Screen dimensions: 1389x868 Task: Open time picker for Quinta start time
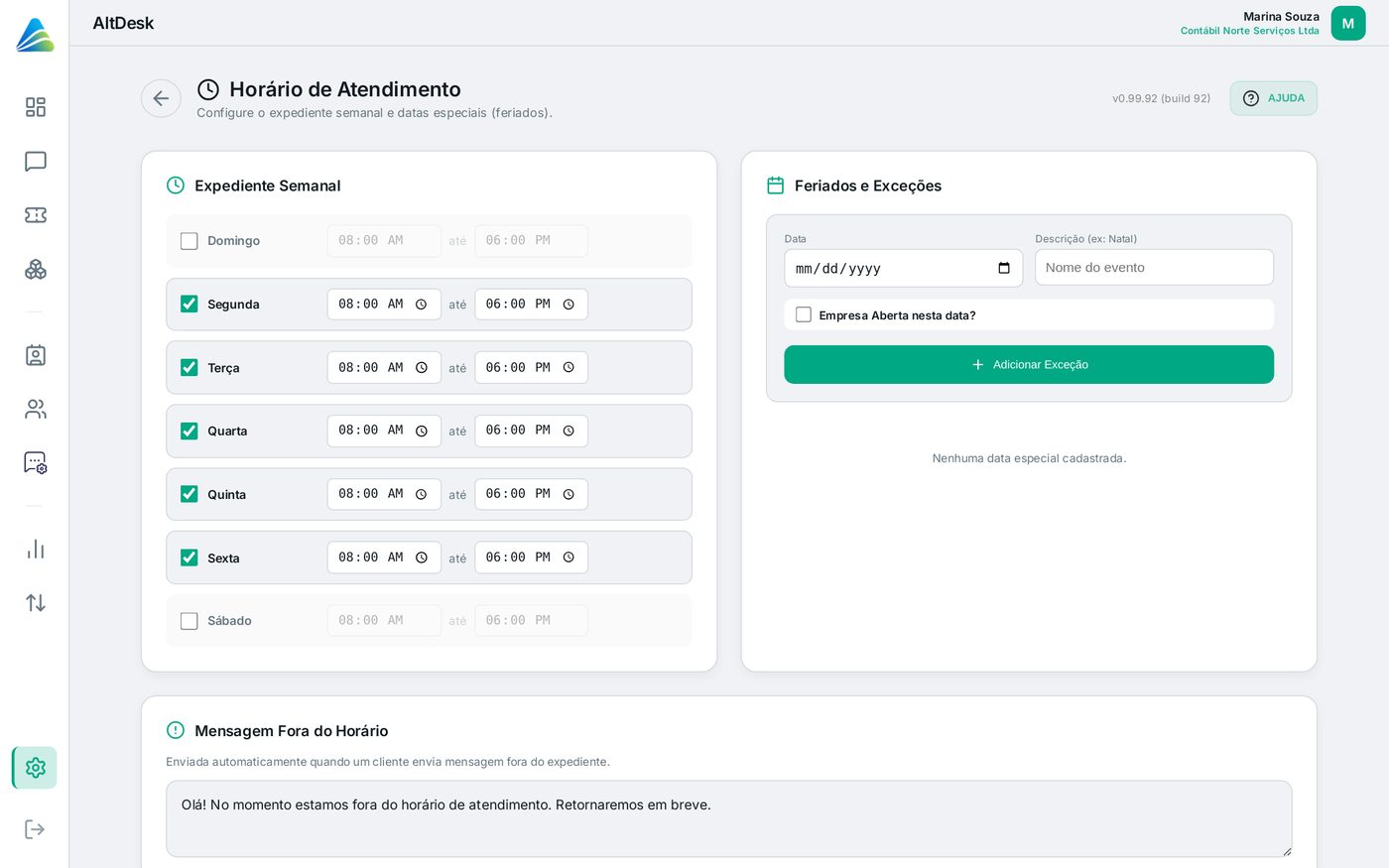click(422, 494)
